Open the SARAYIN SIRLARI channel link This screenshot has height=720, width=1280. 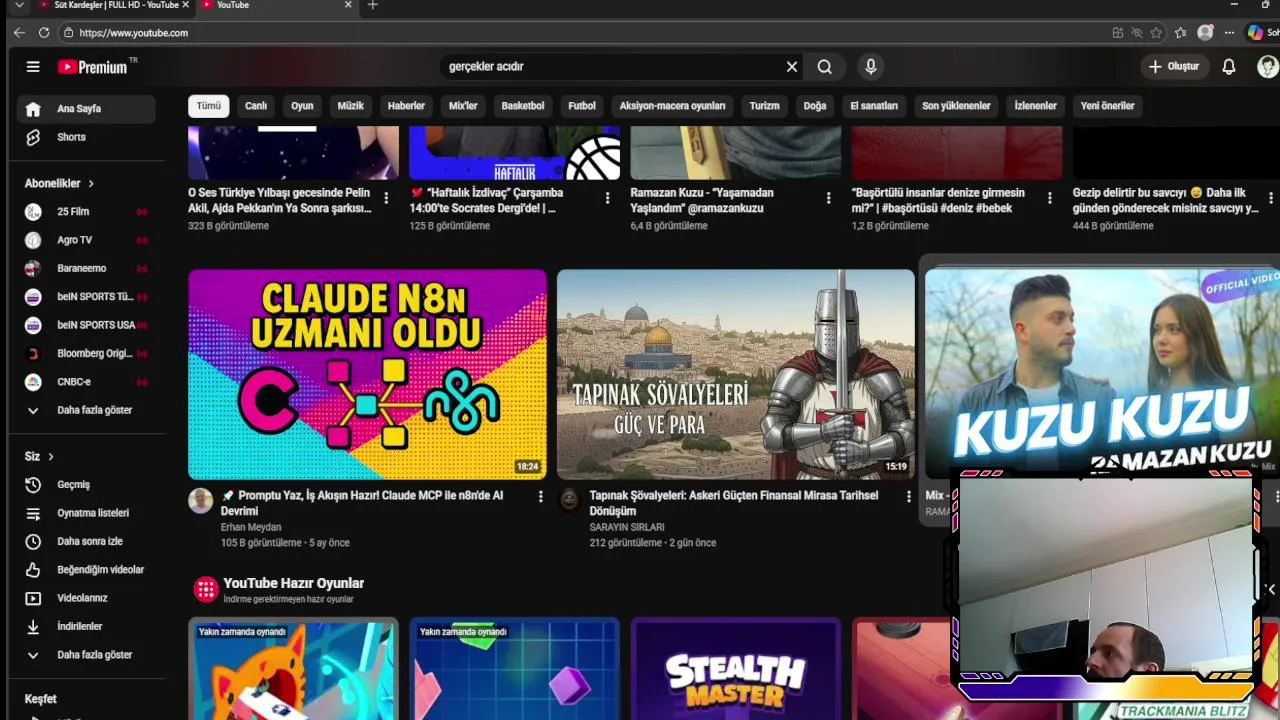[x=627, y=527]
